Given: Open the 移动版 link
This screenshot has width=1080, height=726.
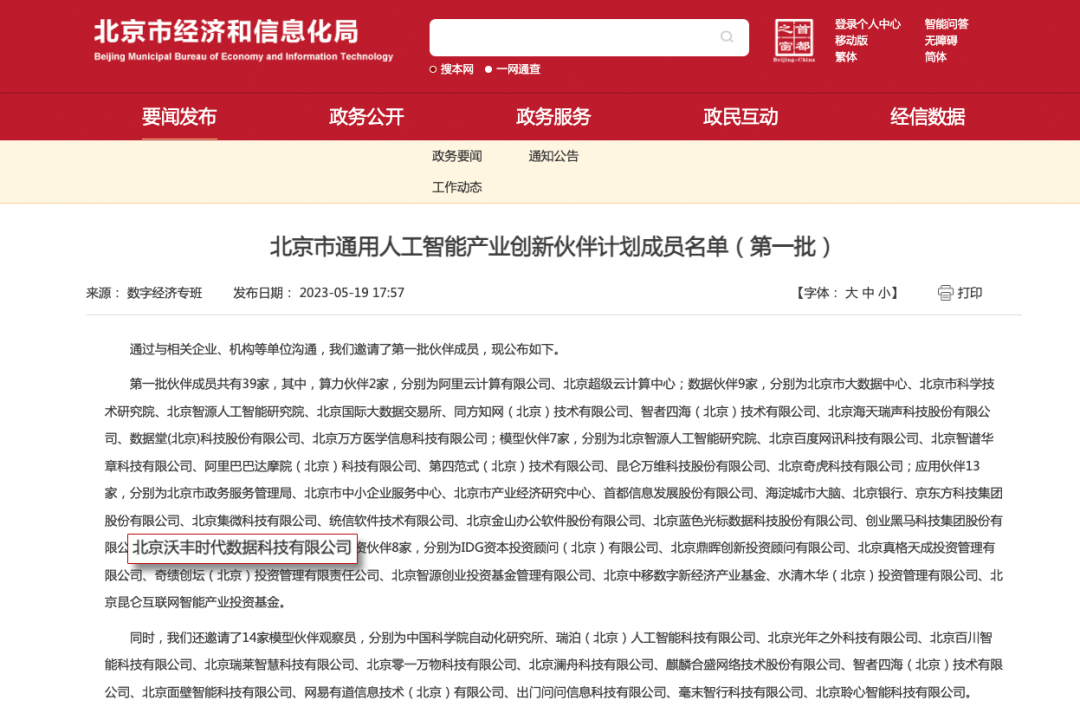Looking at the screenshot, I should (x=851, y=41).
